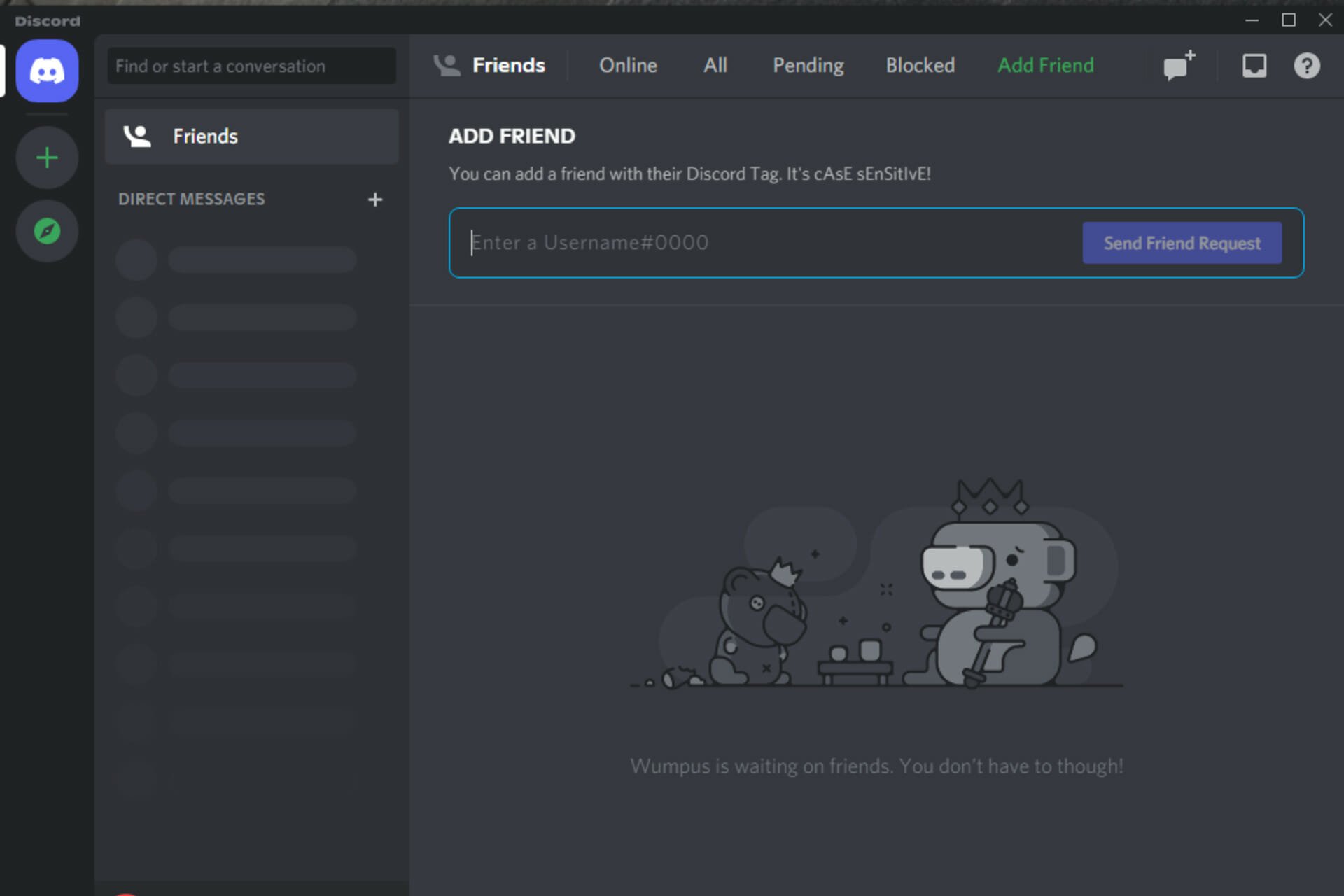
Task: Click the Friends list toggle in sidebar
Action: click(251, 136)
